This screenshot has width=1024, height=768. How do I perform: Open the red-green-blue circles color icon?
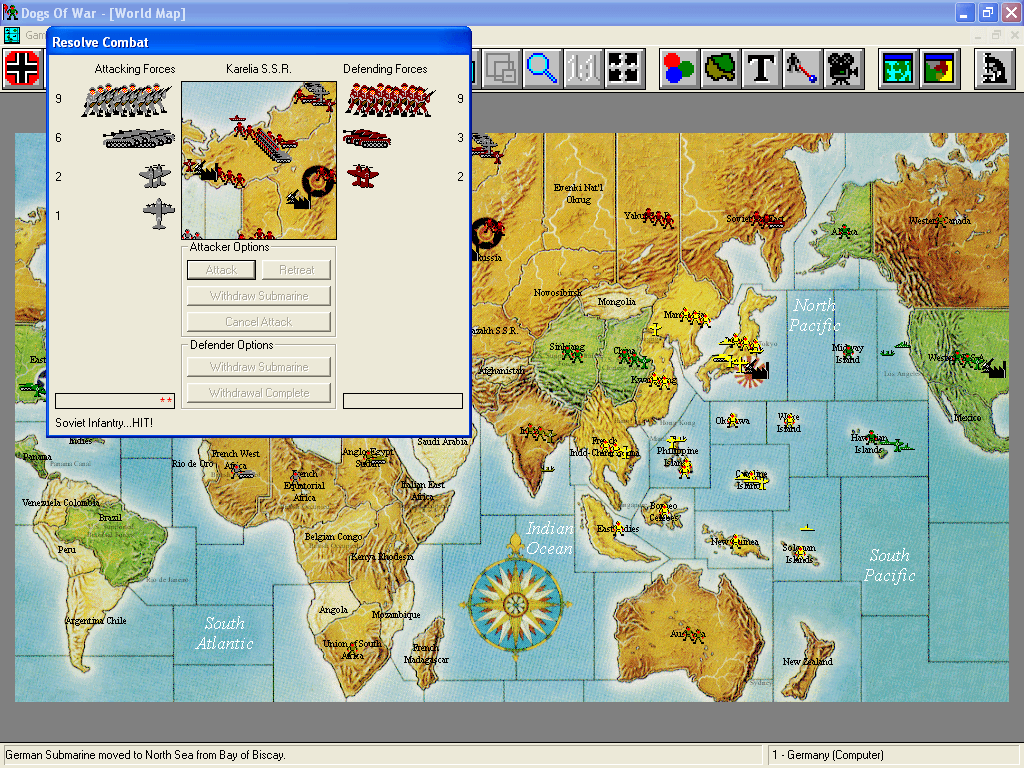[679, 69]
